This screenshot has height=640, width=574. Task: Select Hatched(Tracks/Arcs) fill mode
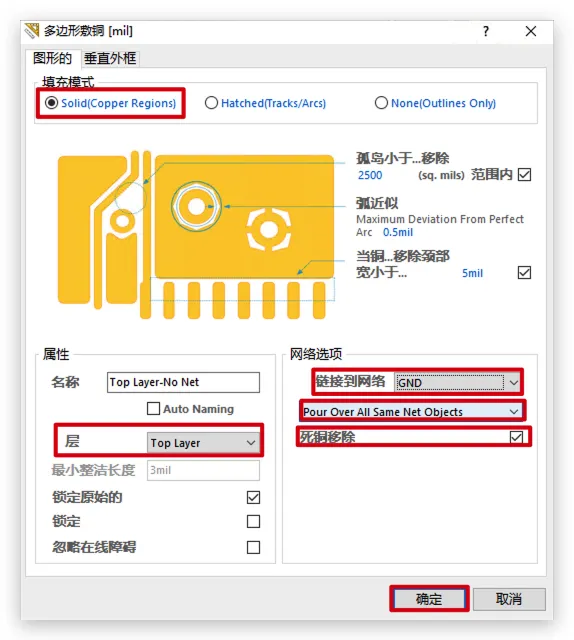(265, 103)
